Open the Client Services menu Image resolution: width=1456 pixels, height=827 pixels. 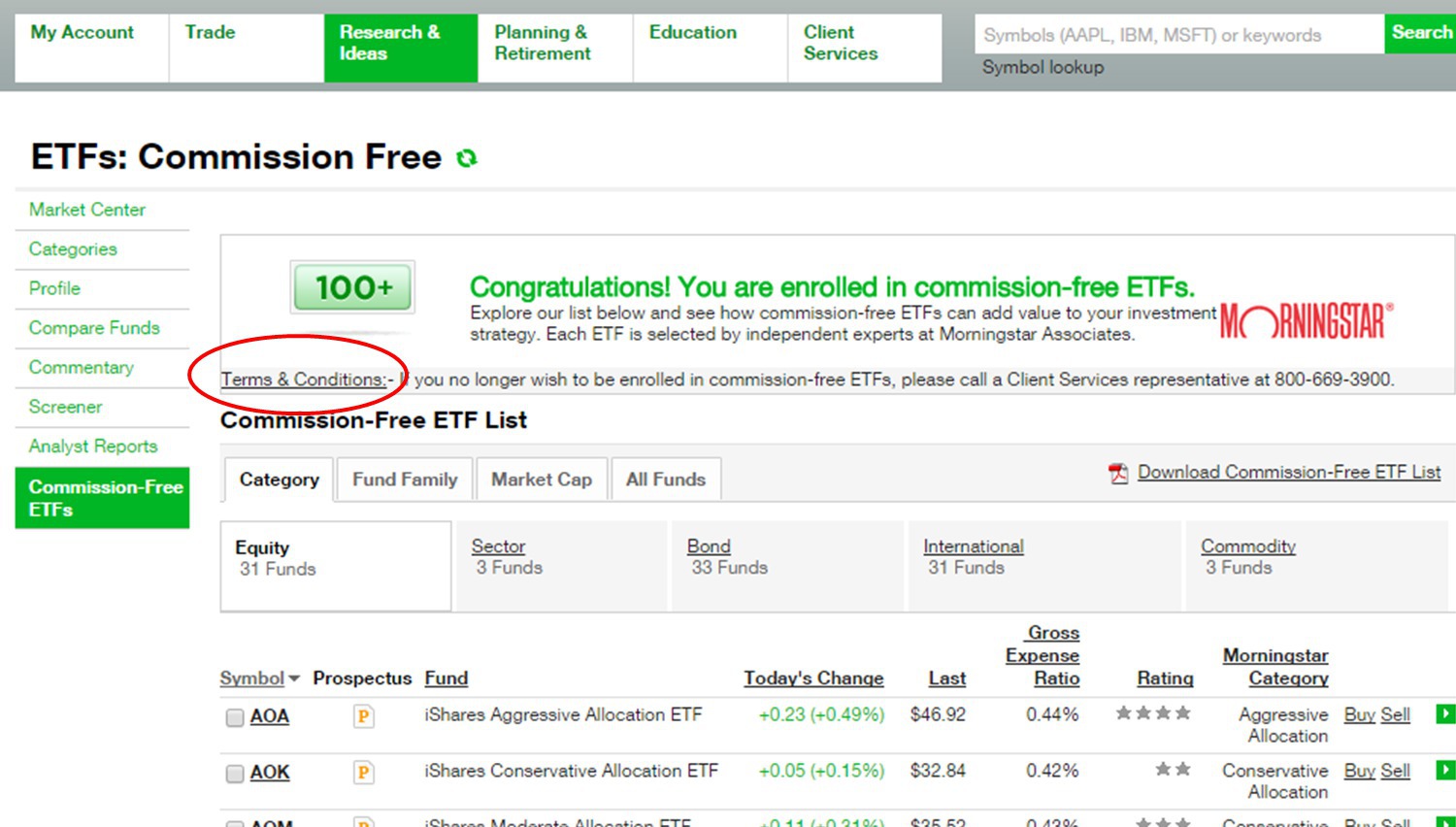click(865, 48)
